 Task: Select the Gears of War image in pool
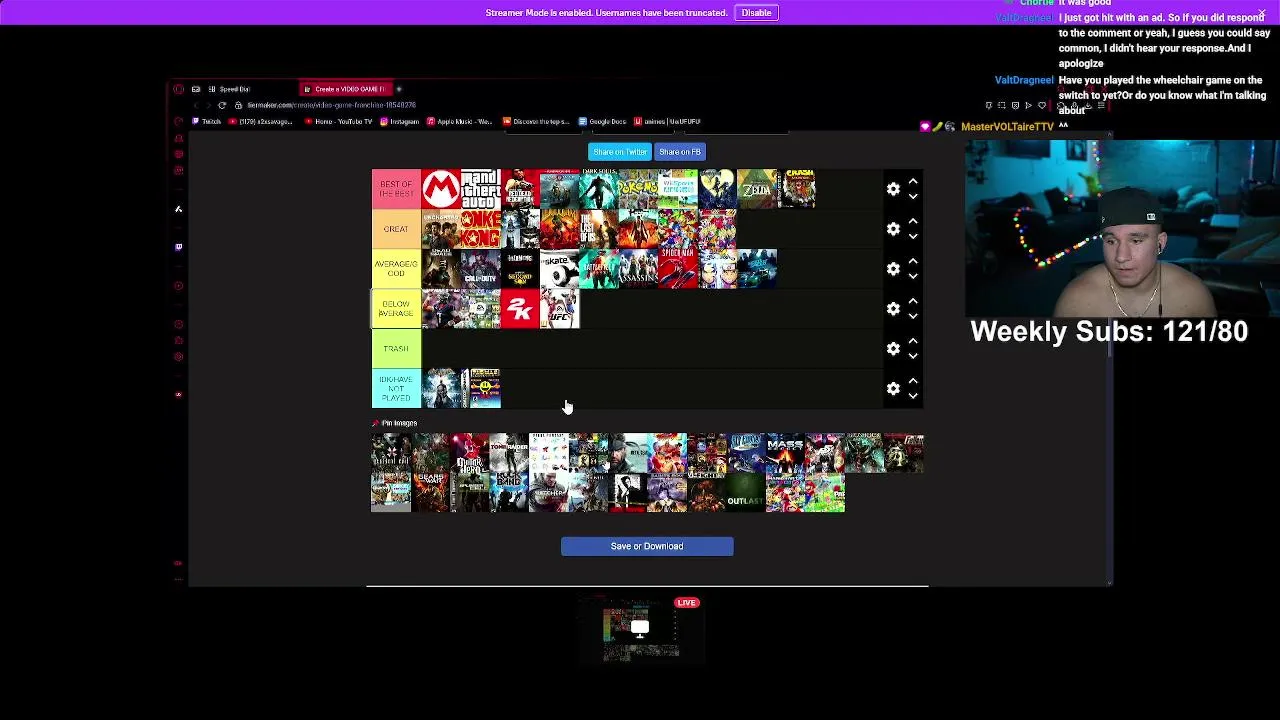tap(430, 493)
